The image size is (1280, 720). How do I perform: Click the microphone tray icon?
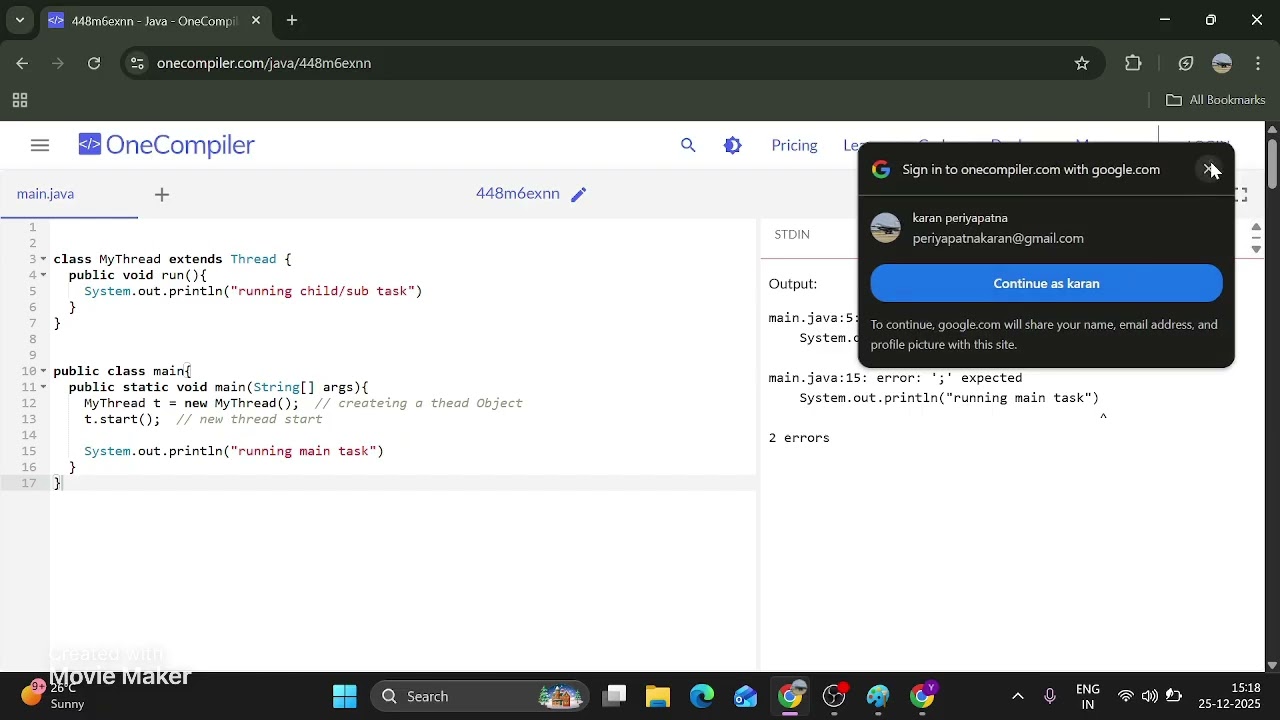click(1050, 696)
